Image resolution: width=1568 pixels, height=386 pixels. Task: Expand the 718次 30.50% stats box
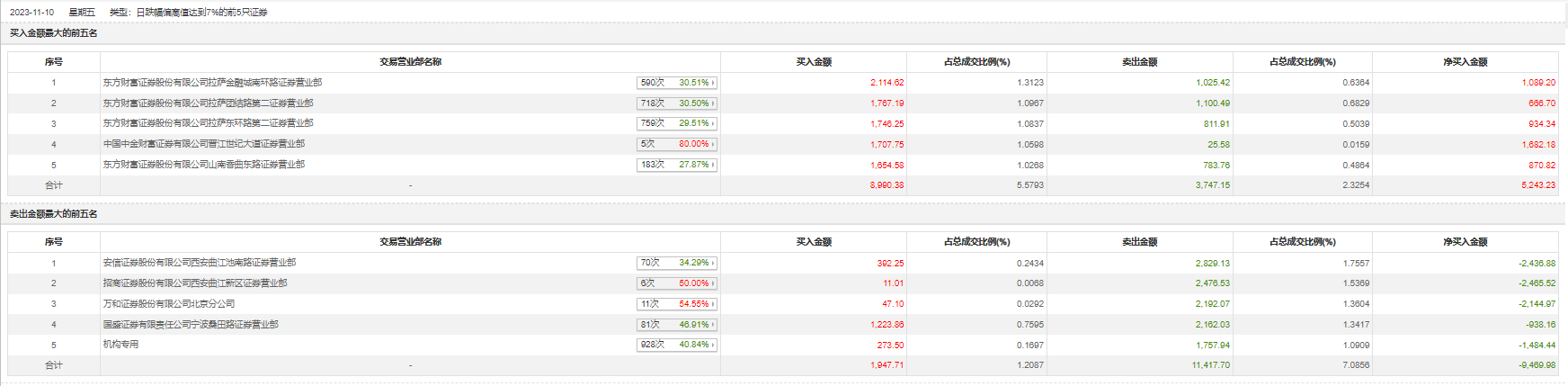[x=677, y=103]
